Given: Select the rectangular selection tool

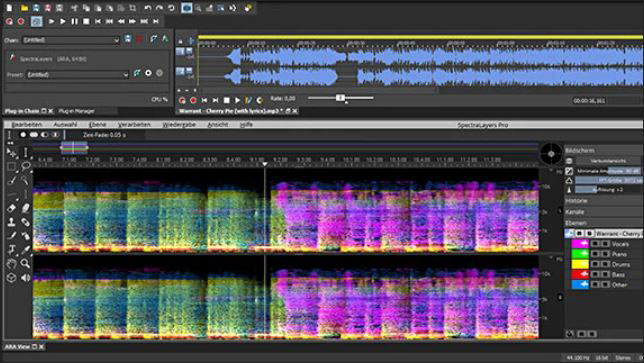Looking at the screenshot, I should coord(12,166).
